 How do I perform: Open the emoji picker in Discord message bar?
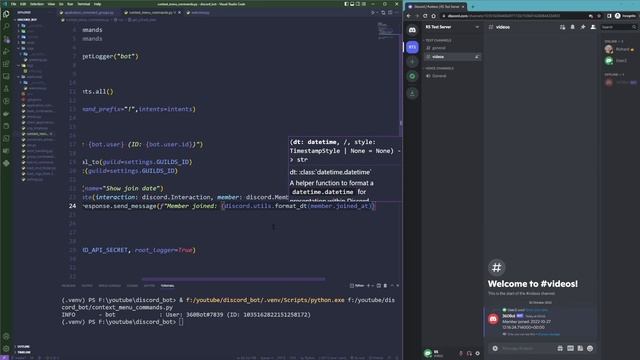590,348
